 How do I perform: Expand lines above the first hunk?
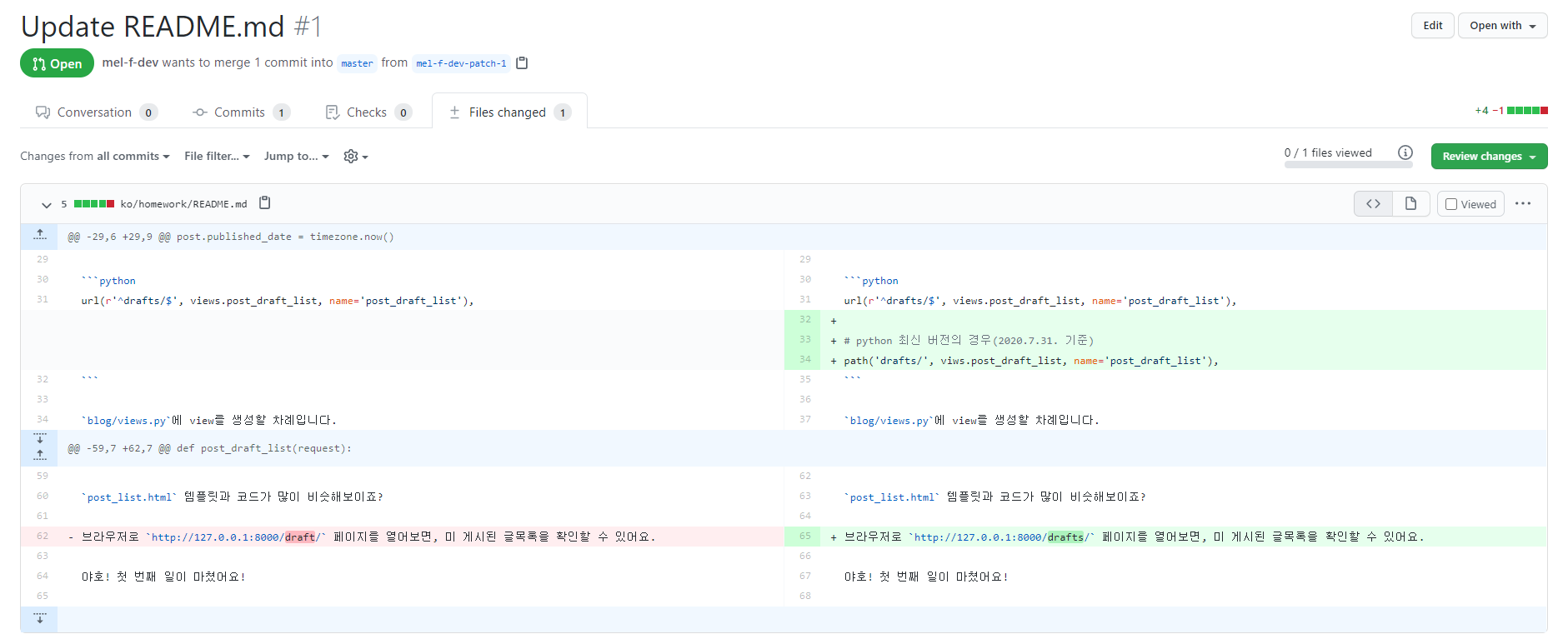39,237
